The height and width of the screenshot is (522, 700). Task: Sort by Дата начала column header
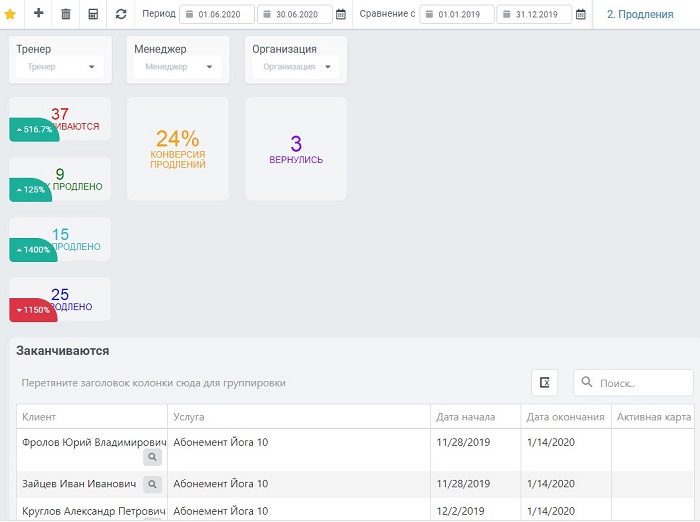coord(476,417)
